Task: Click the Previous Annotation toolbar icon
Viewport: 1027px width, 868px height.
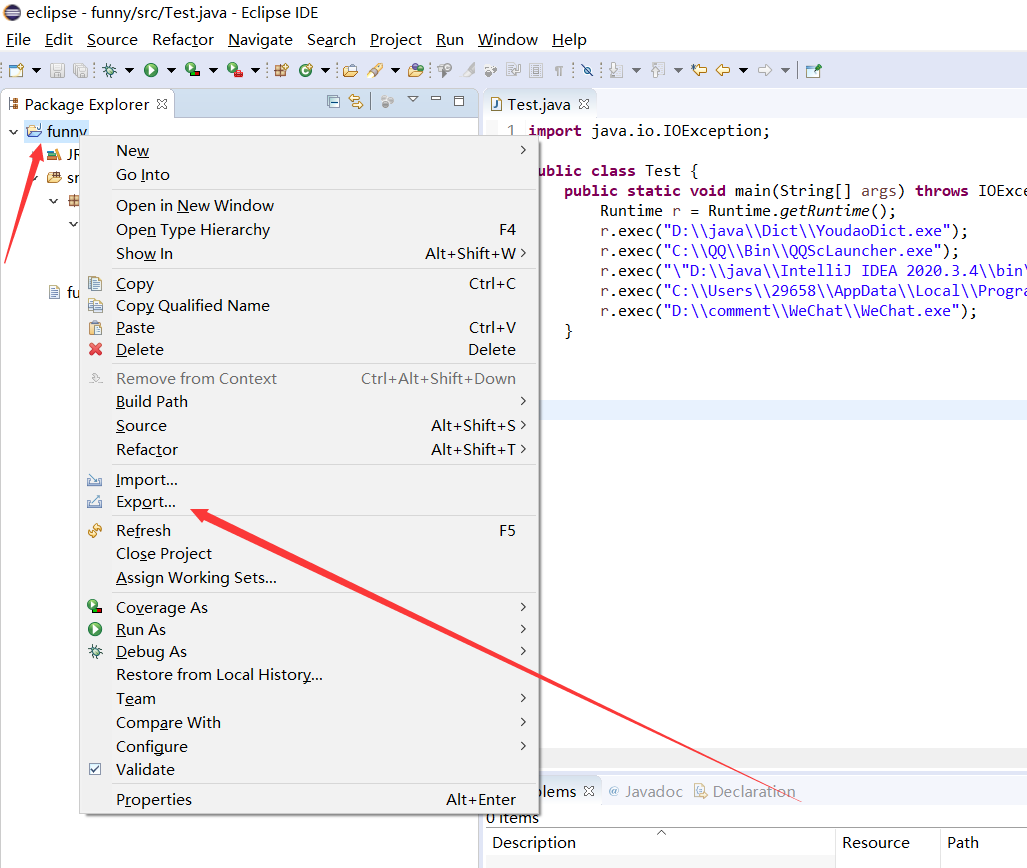Action: [x=658, y=70]
